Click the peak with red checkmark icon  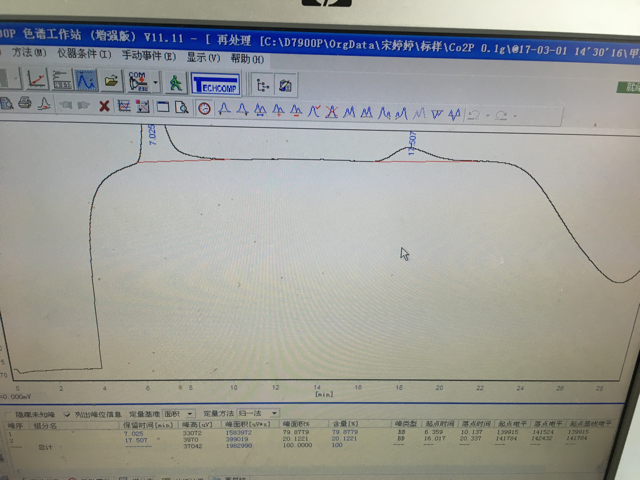(314, 111)
